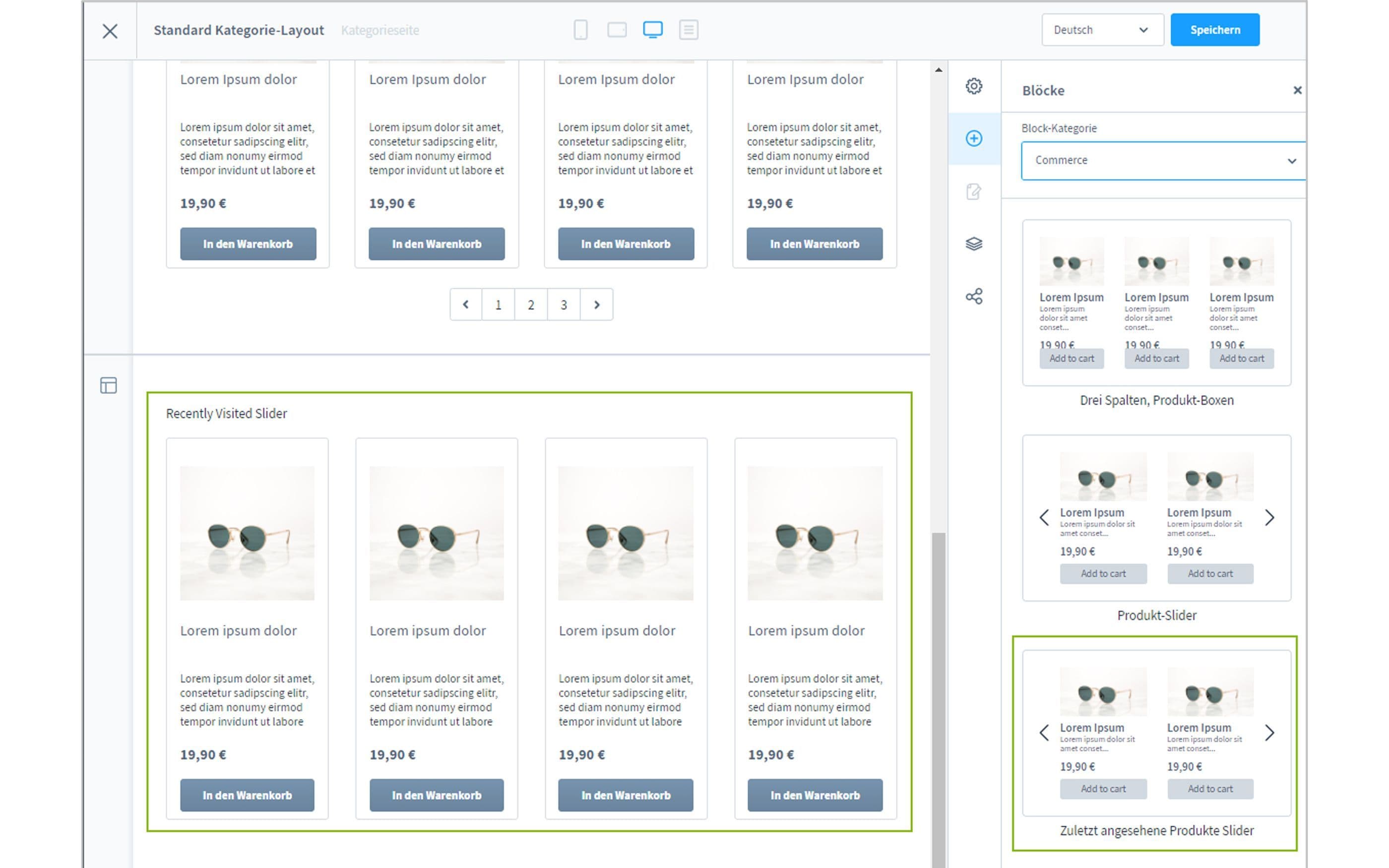Image resolution: width=1389 pixels, height=868 pixels.
Task: Select the Zuletzt angesehene Produkte Slider block
Action: 1156,733
